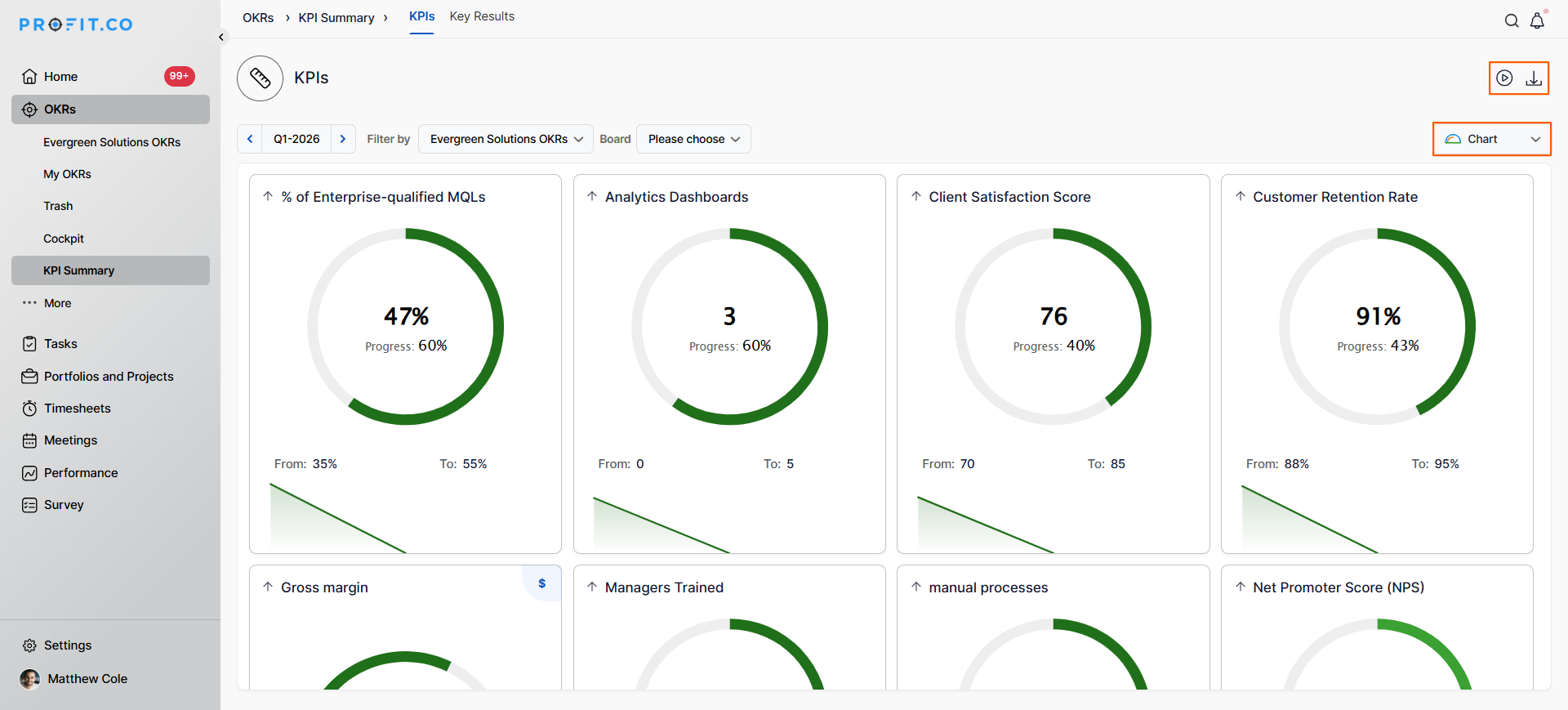This screenshot has width=1568, height=710.
Task: Click the play walkthrough icon
Action: [x=1504, y=78]
